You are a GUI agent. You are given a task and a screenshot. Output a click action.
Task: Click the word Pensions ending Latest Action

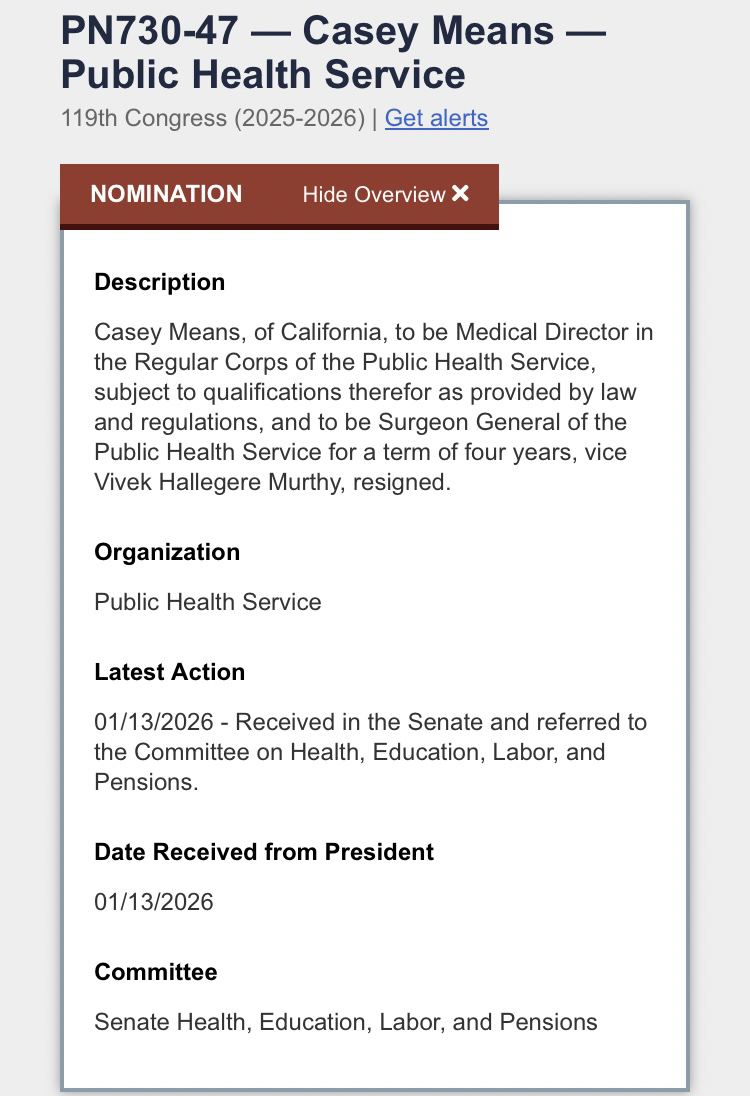click(x=143, y=782)
